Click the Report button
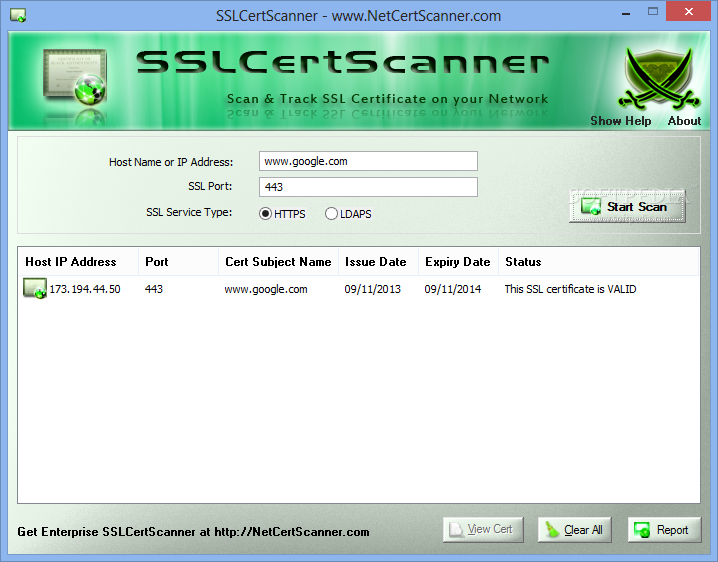This screenshot has height=562, width=718. tap(664, 530)
